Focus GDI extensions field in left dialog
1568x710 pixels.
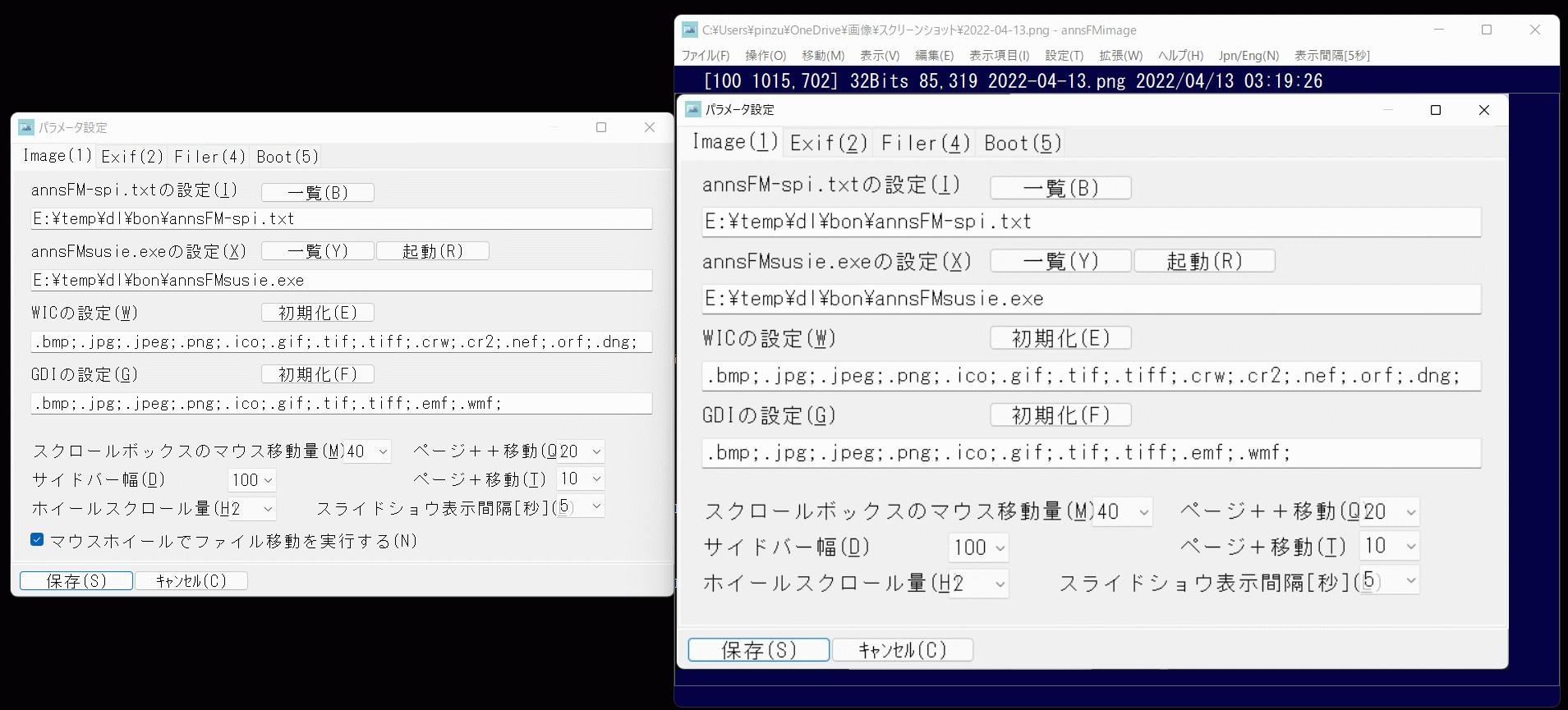[x=341, y=404]
